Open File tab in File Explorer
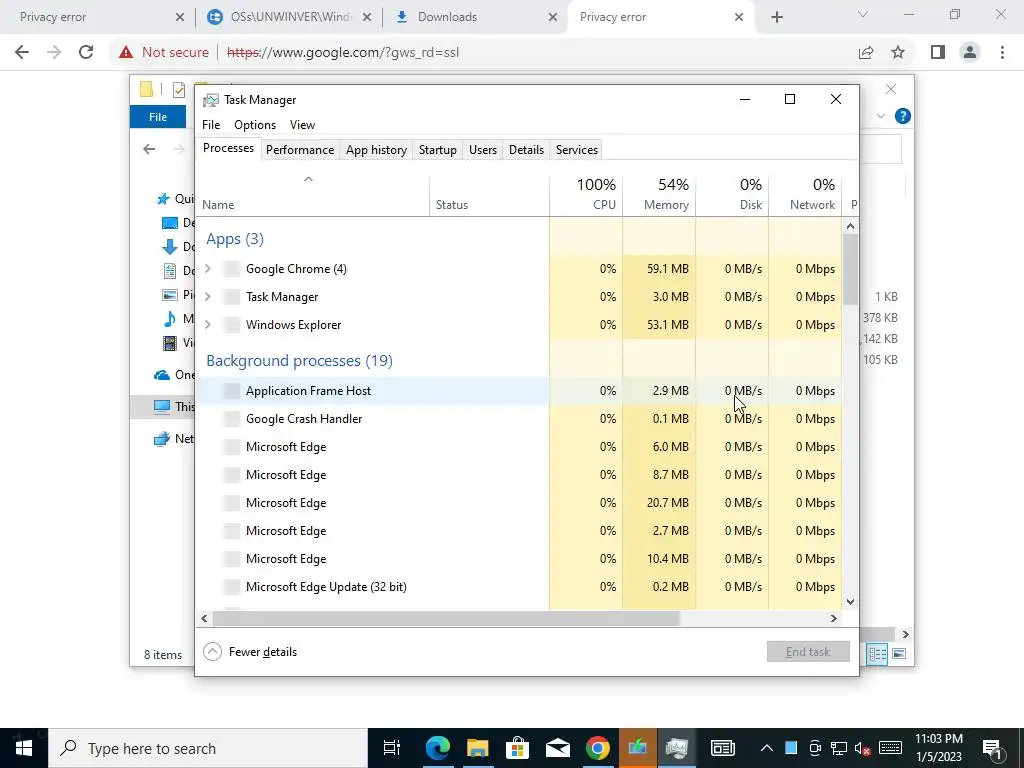The image size is (1024, 768). tap(157, 117)
